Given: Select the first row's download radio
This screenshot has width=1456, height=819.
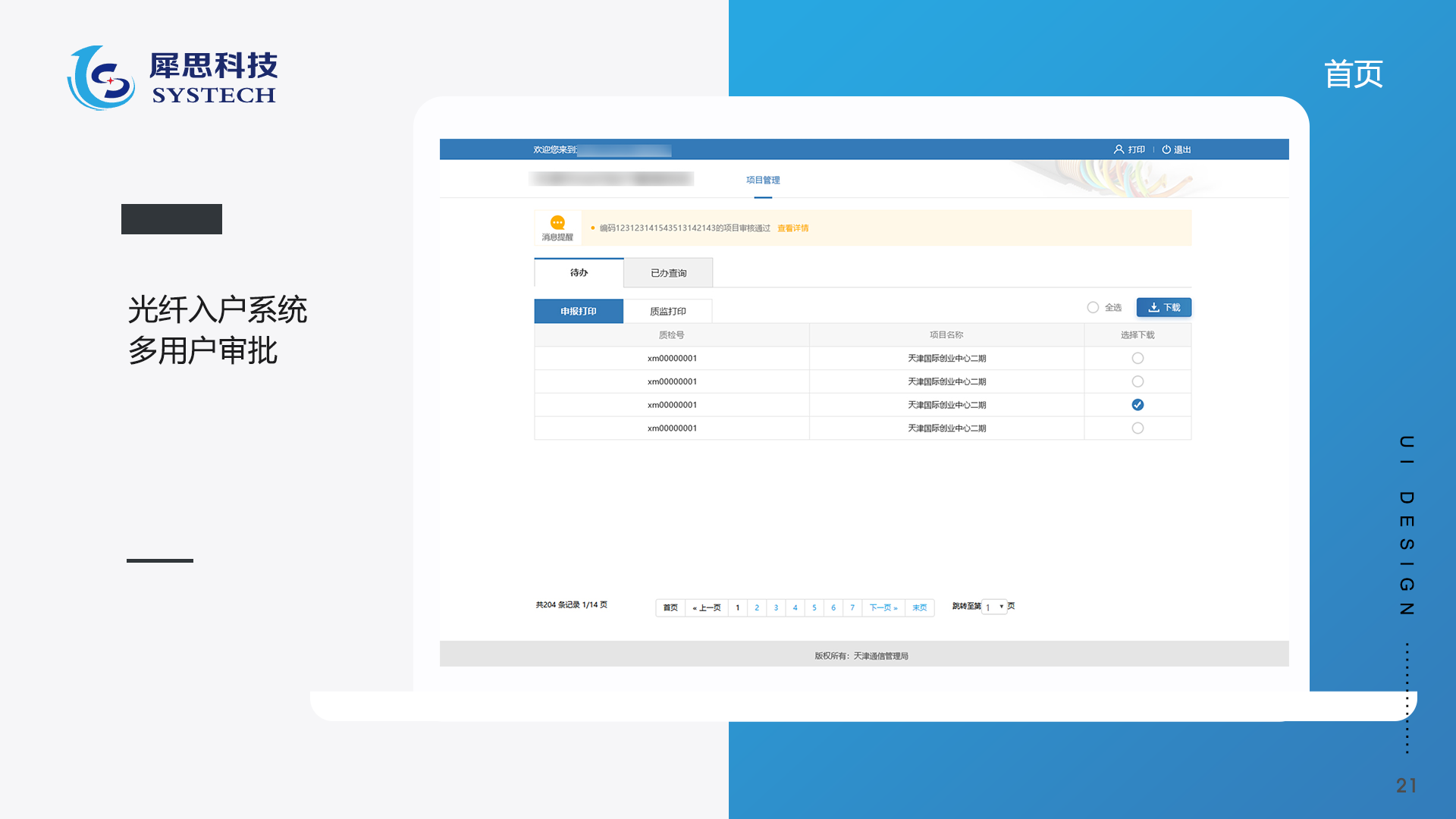Looking at the screenshot, I should click(x=1137, y=358).
